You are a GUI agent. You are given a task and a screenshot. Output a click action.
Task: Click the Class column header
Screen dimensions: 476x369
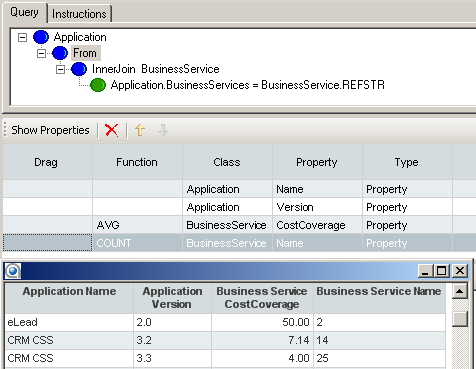[227, 162]
